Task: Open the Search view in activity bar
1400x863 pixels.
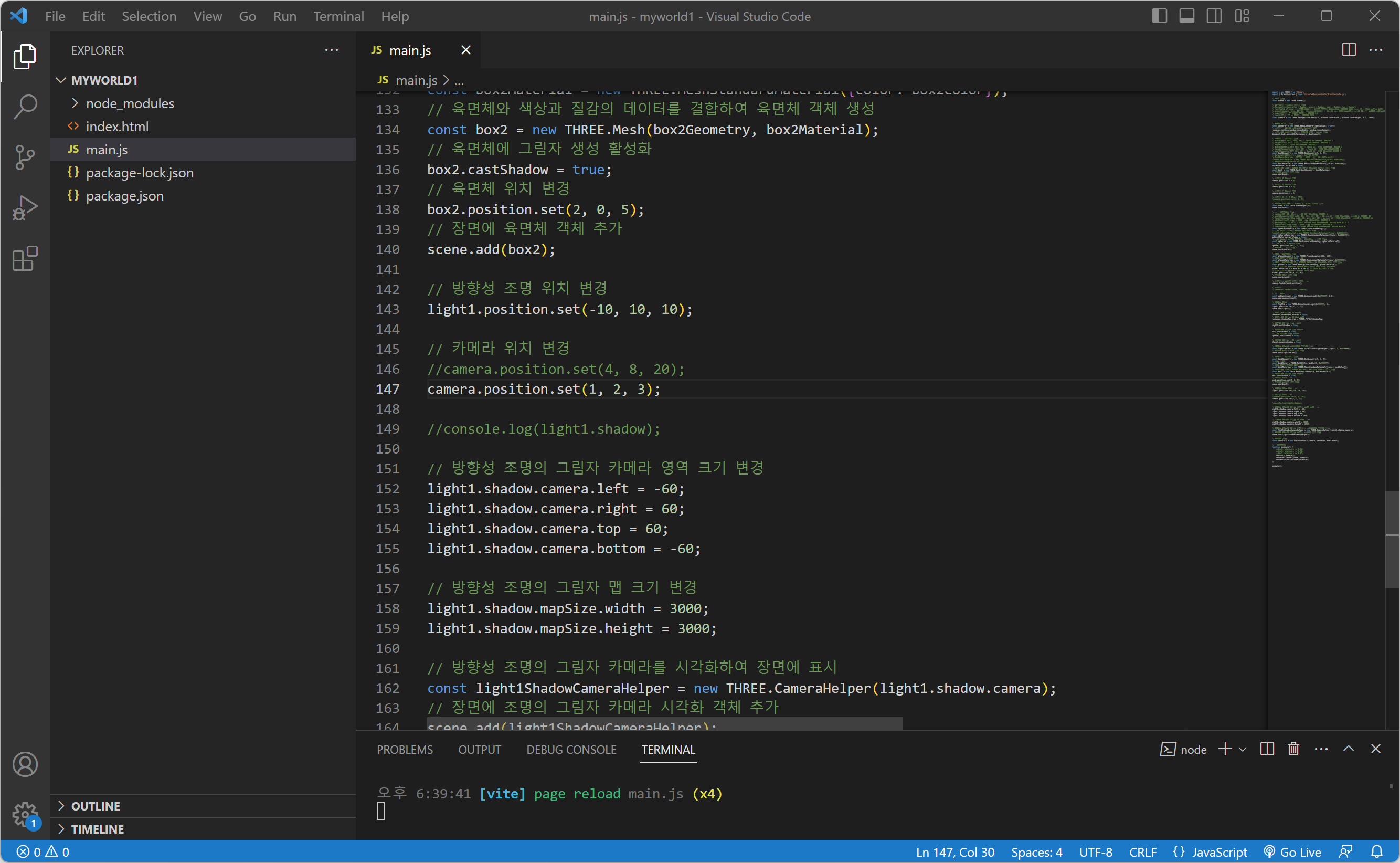Action: [x=25, y=107]
